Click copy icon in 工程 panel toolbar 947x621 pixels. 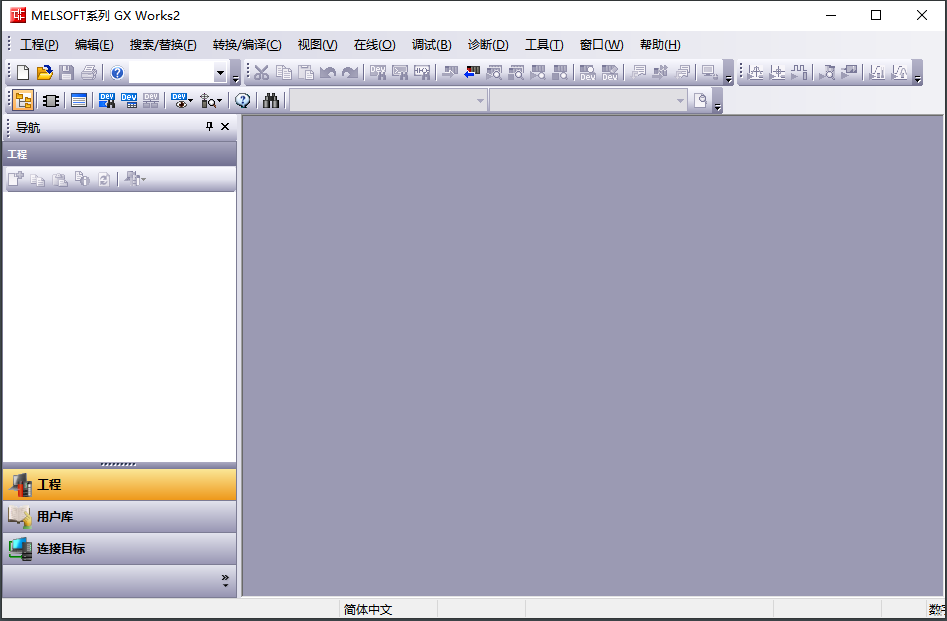pos(37,179)
